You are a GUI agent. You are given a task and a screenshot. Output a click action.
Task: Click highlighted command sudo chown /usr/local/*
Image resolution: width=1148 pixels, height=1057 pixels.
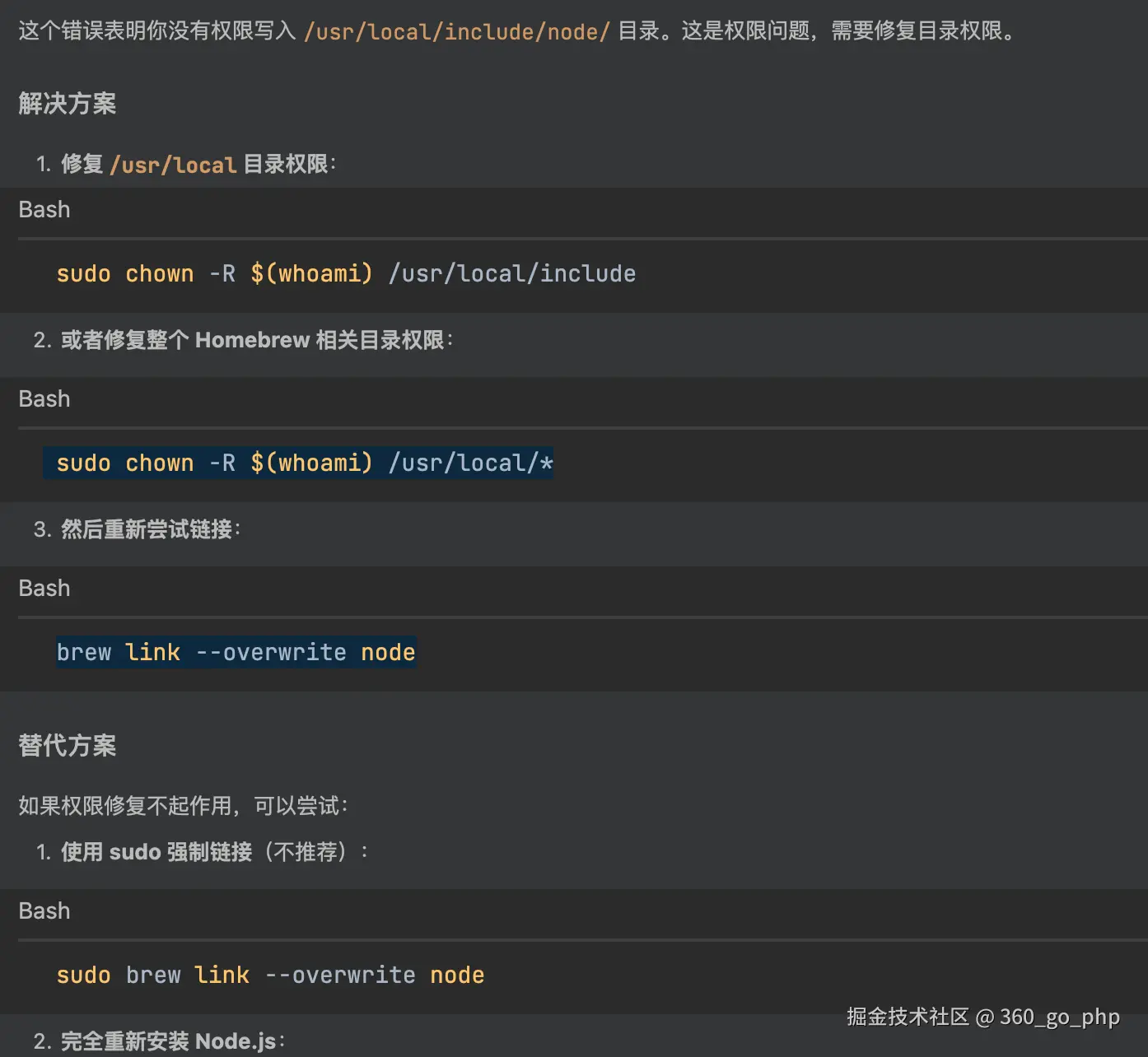tap(298, 463)
